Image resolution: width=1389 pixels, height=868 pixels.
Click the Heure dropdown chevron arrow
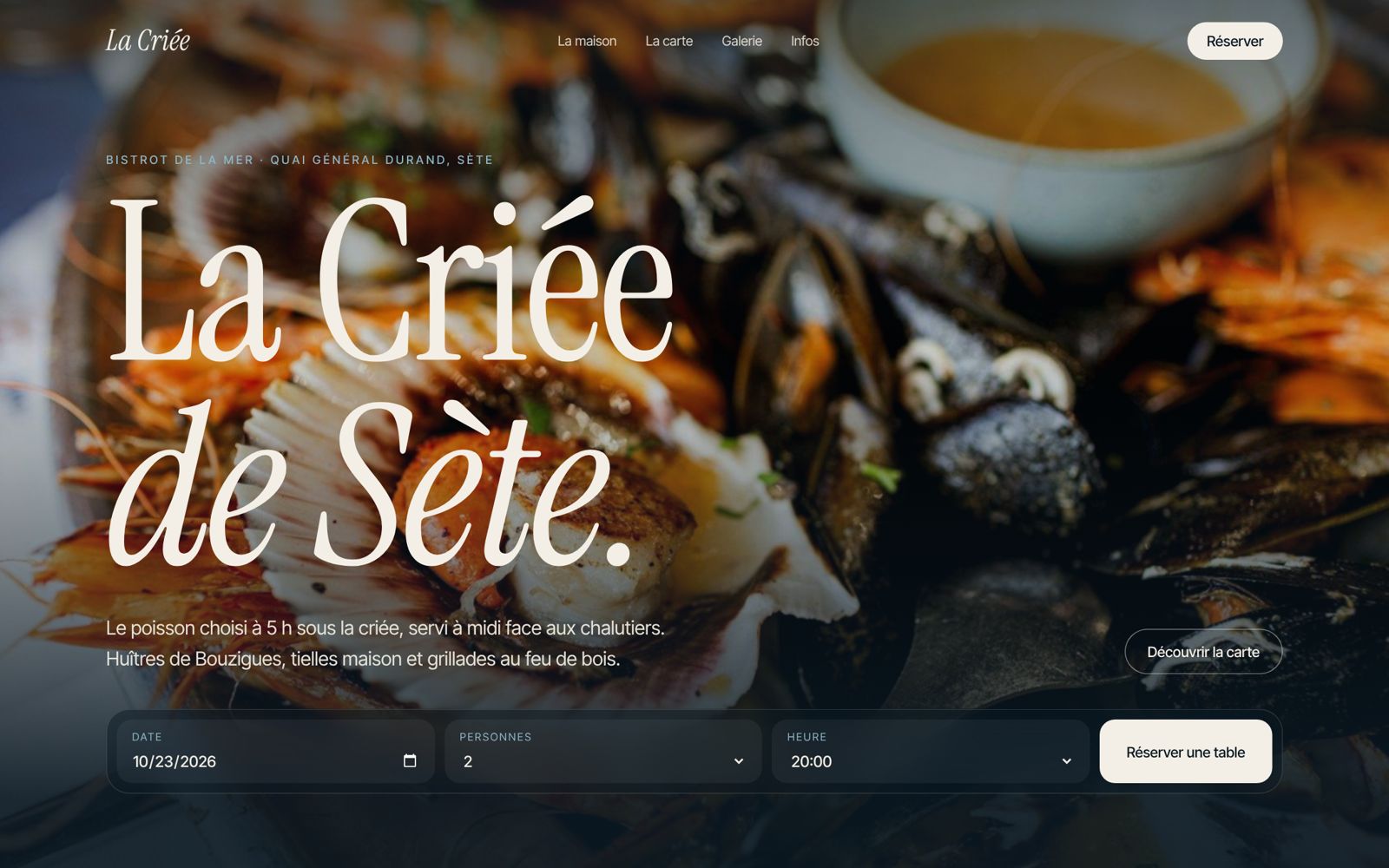click(1066, 761)
